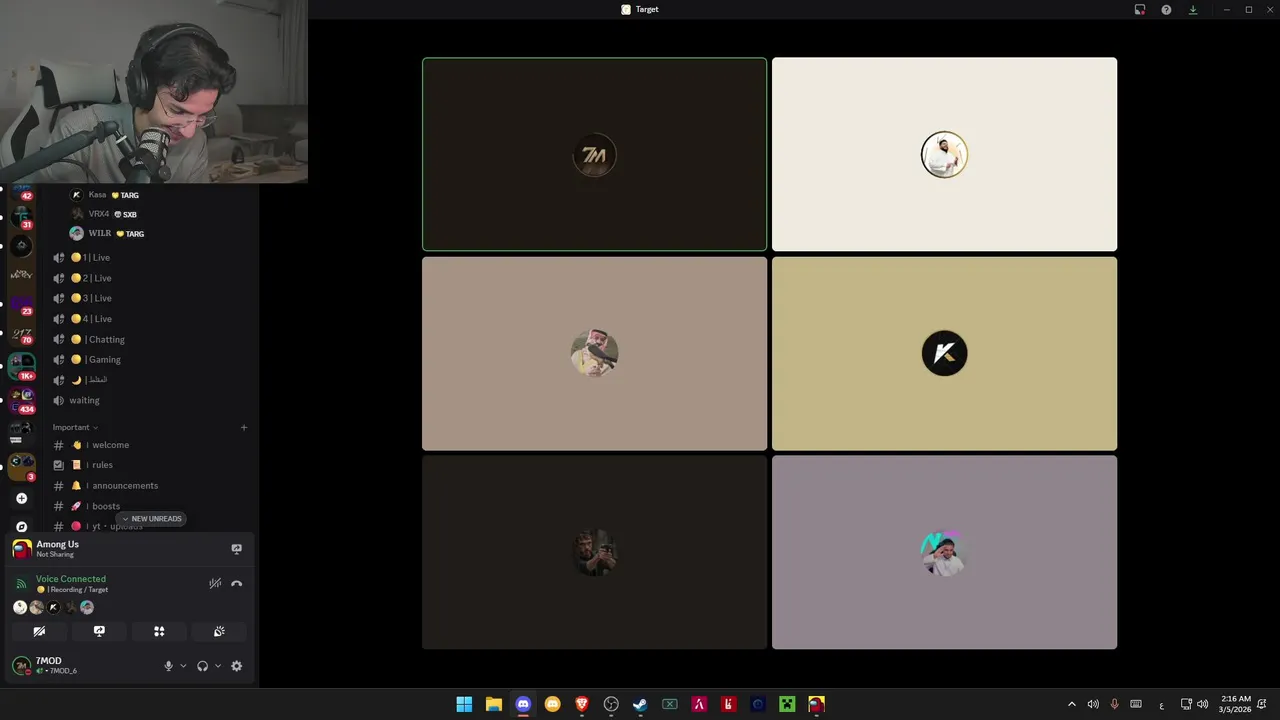The height and width of the screenshot is (720, 1280).
Task: Deafen with the headphones icon
Action: click(202, 666)
